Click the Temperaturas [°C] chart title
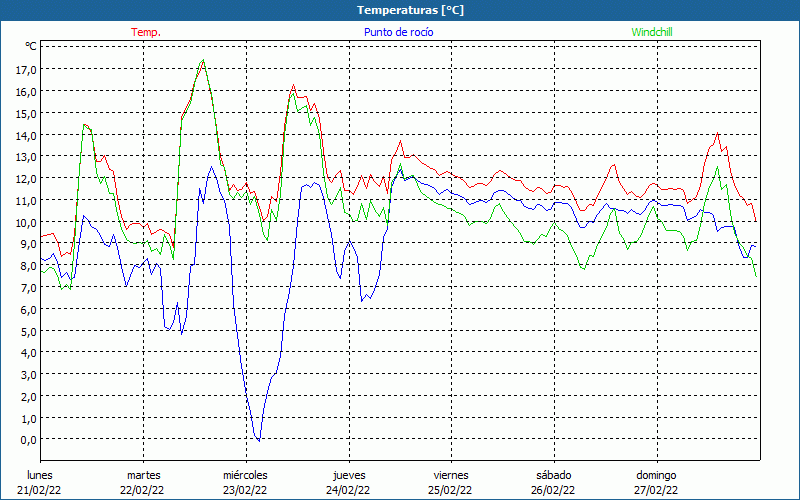This screenshot has width=800, height=500. coord(410,10)
